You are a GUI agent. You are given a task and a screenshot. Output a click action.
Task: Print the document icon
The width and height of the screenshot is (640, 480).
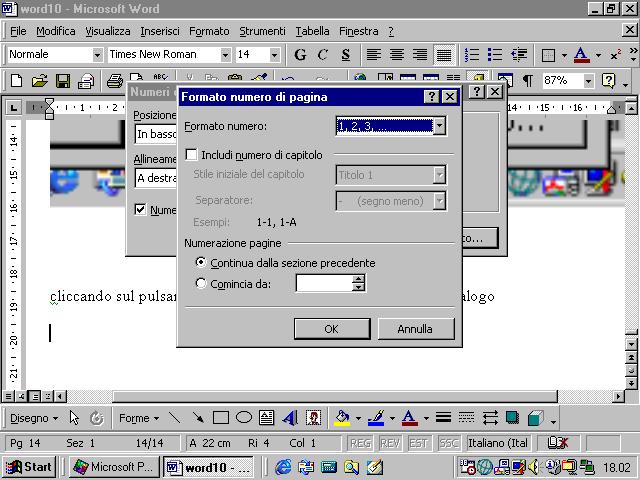(115, 80)
